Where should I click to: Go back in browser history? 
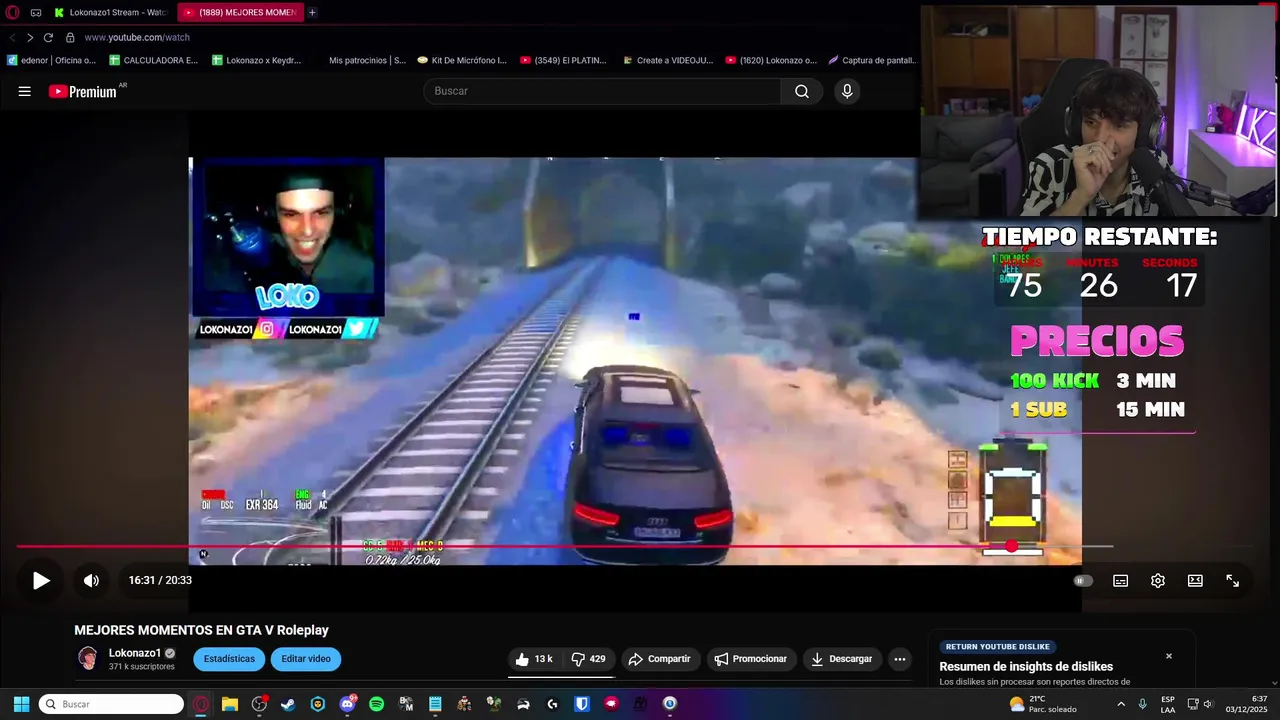12,37
